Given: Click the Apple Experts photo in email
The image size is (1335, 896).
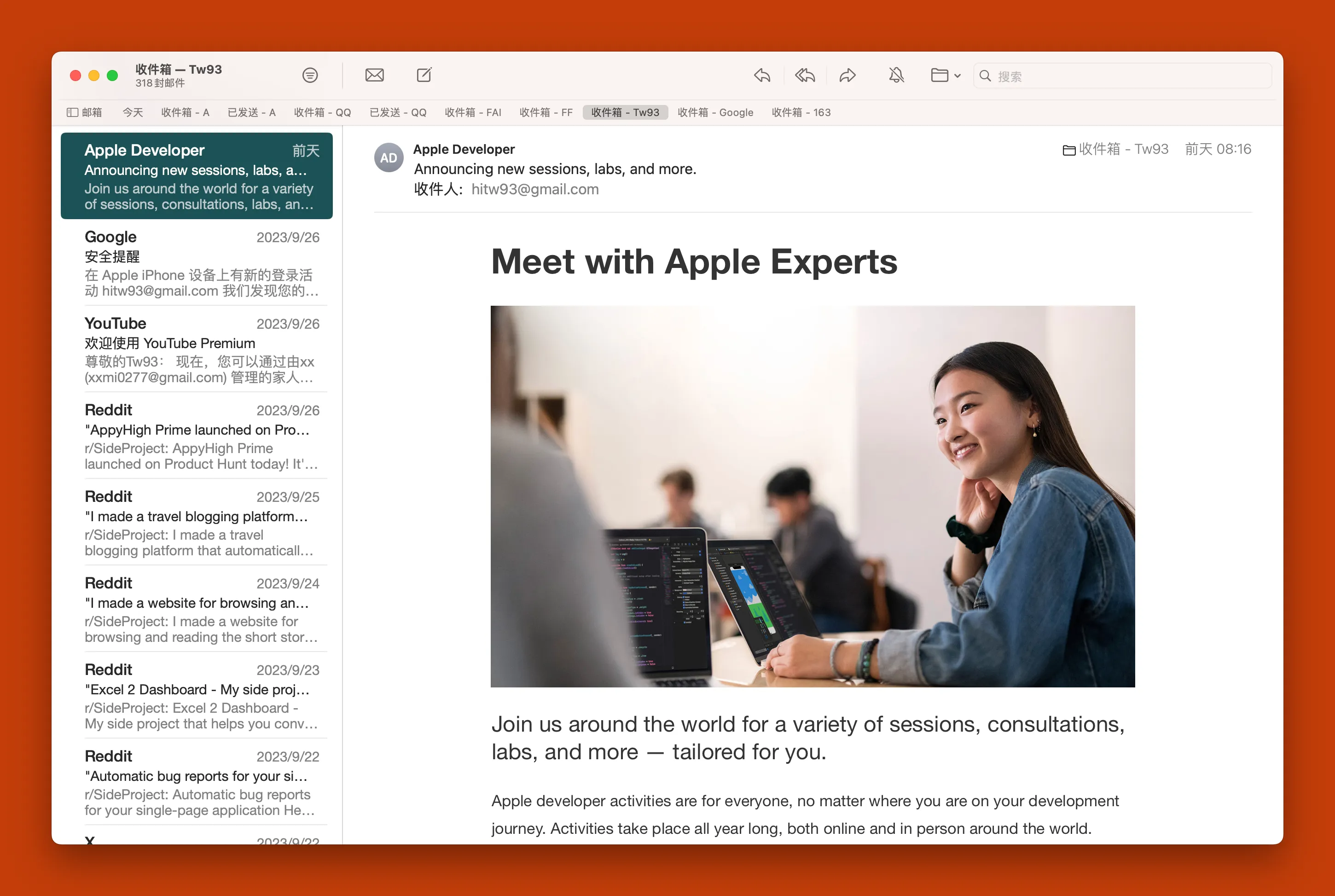Looking at the screenshot, I should 813,496.
